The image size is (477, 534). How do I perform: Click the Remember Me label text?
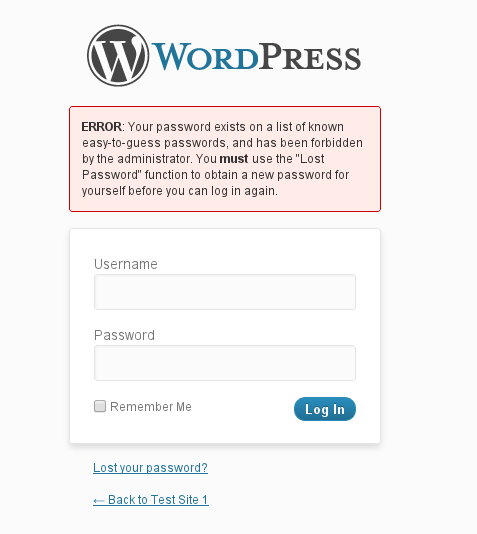point(151,407)
